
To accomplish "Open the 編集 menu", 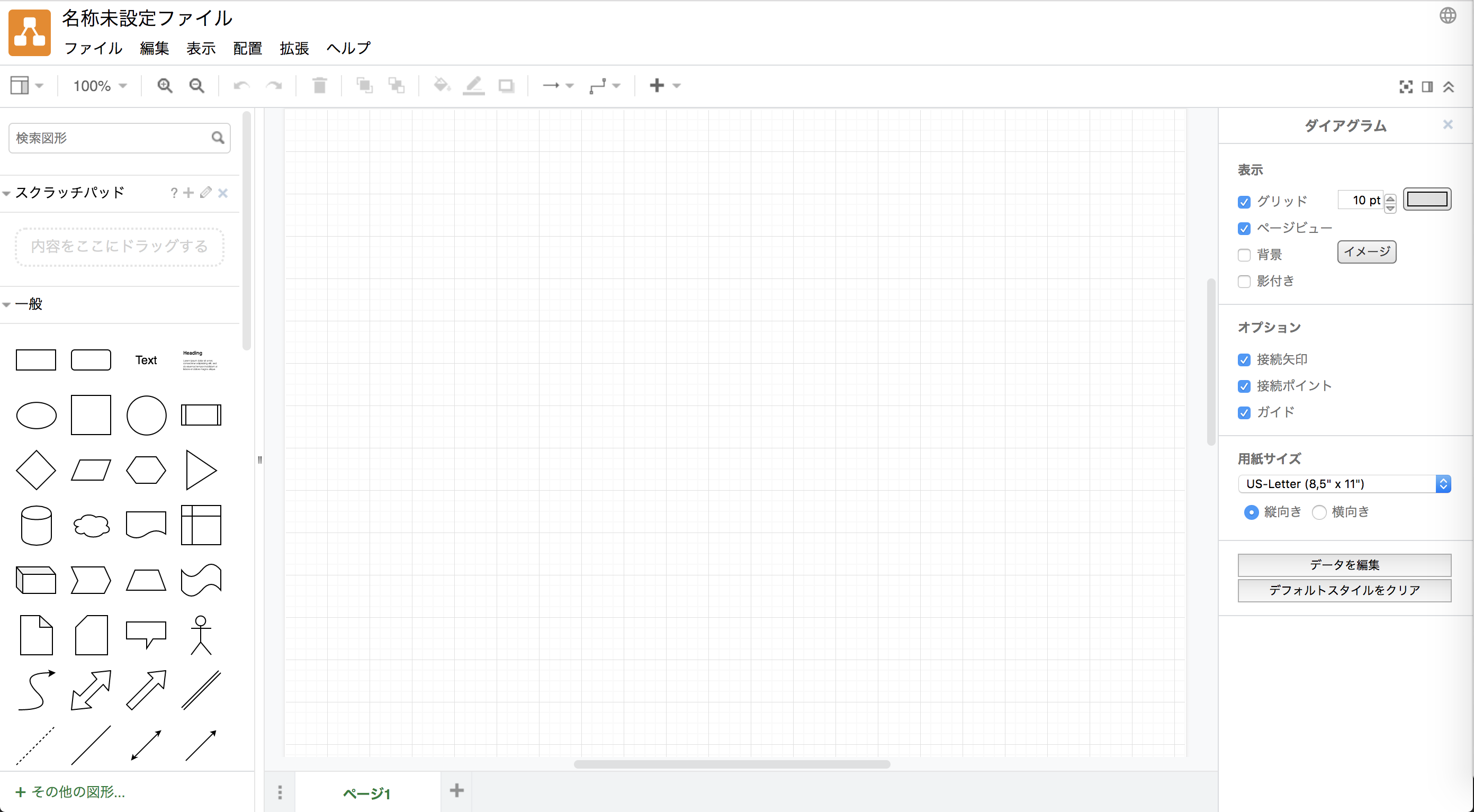I will (155, 48).
